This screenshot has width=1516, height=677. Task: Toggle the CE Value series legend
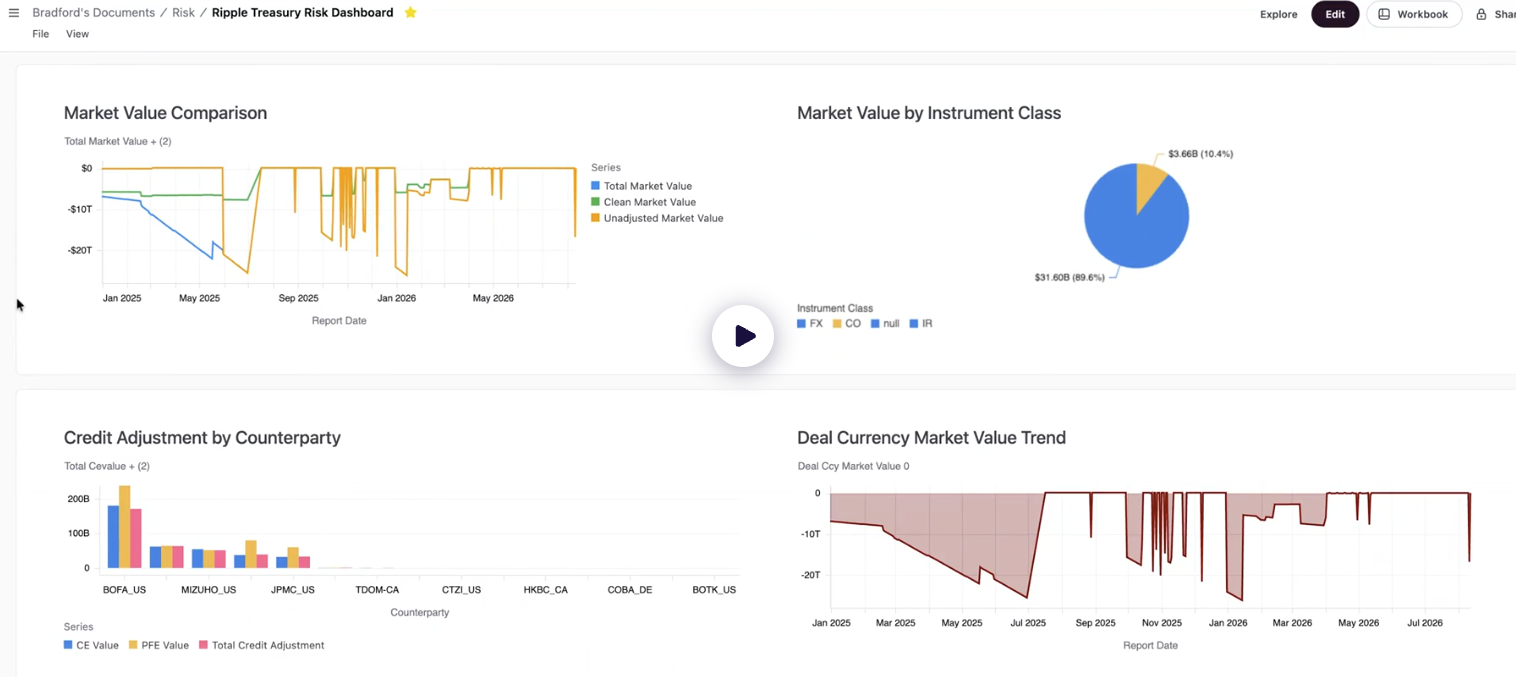coord(91,646)
